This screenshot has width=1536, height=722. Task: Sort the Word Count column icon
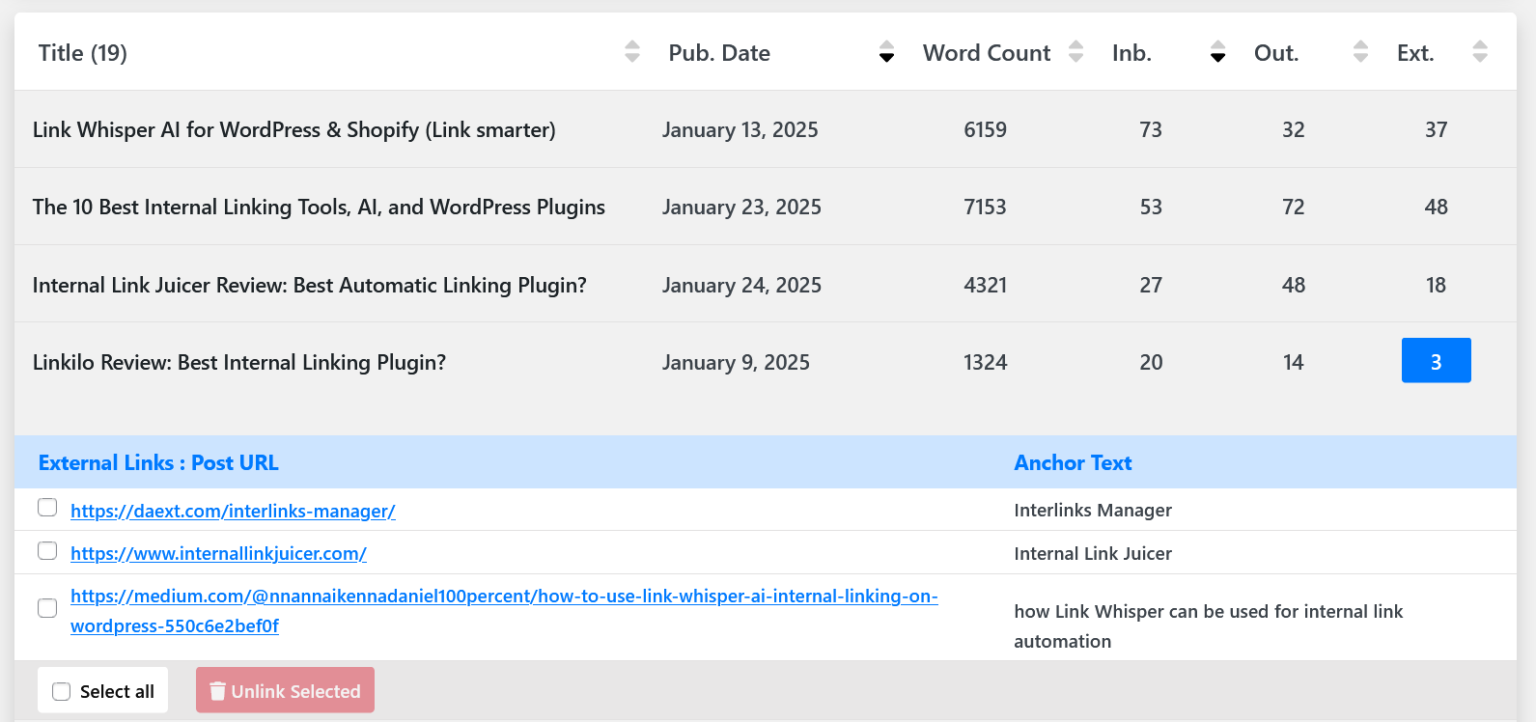click(1075, 52)
